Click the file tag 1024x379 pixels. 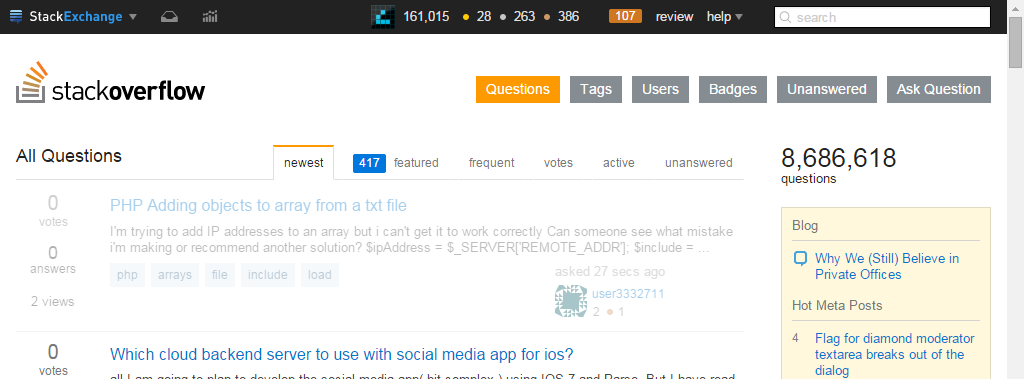[219, 275]
